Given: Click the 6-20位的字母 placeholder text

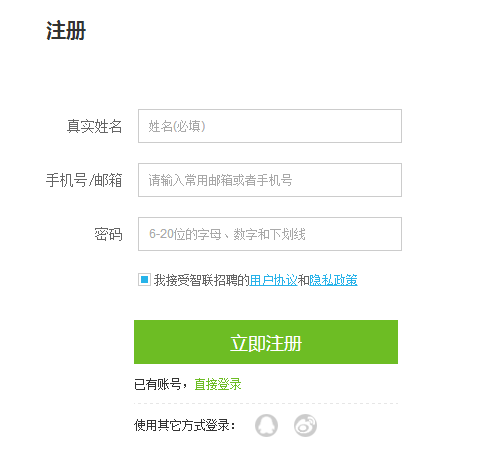Looking at the screenshot, I should pyautogui.click(x=185, y=234).
